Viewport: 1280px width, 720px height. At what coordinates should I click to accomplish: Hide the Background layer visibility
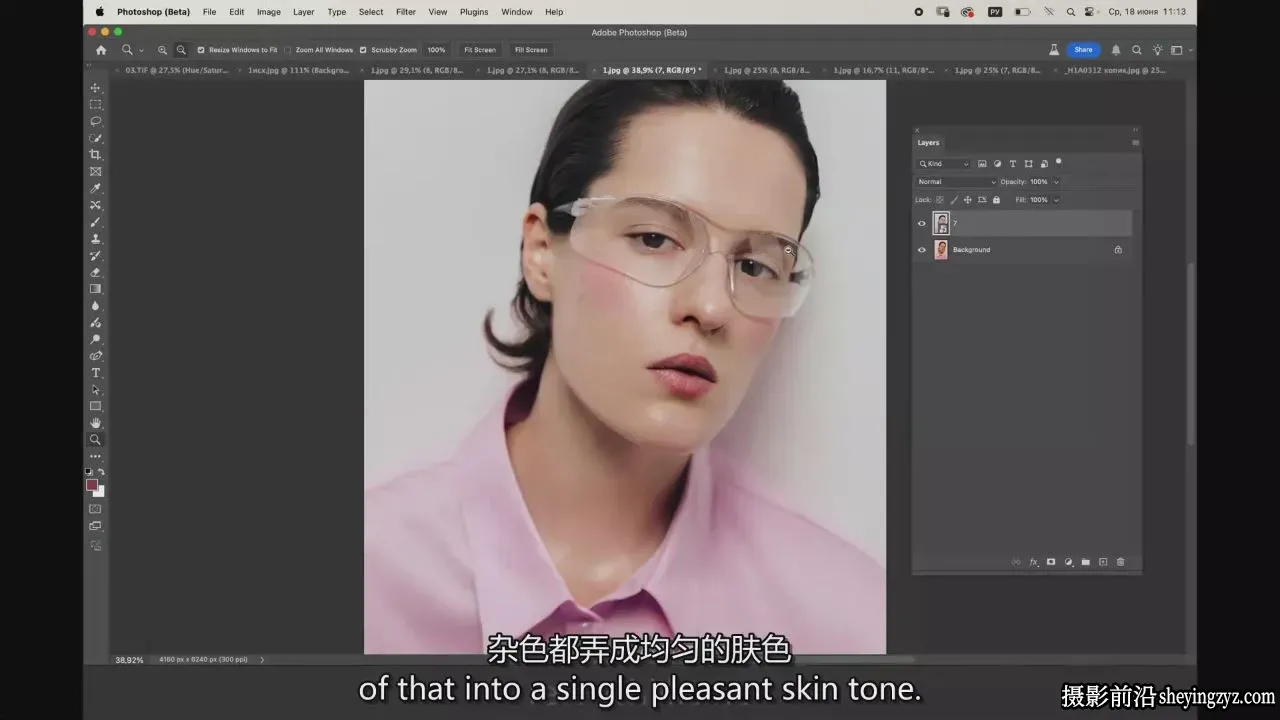click(922, 250)
